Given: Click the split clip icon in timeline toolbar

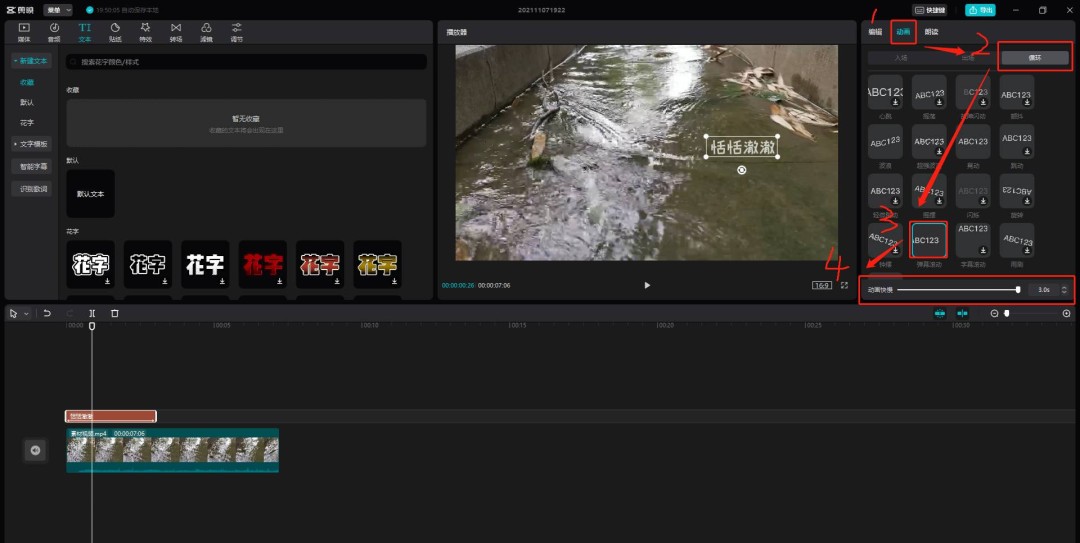Looking at the screenshot, I should (x=92, y=313).
